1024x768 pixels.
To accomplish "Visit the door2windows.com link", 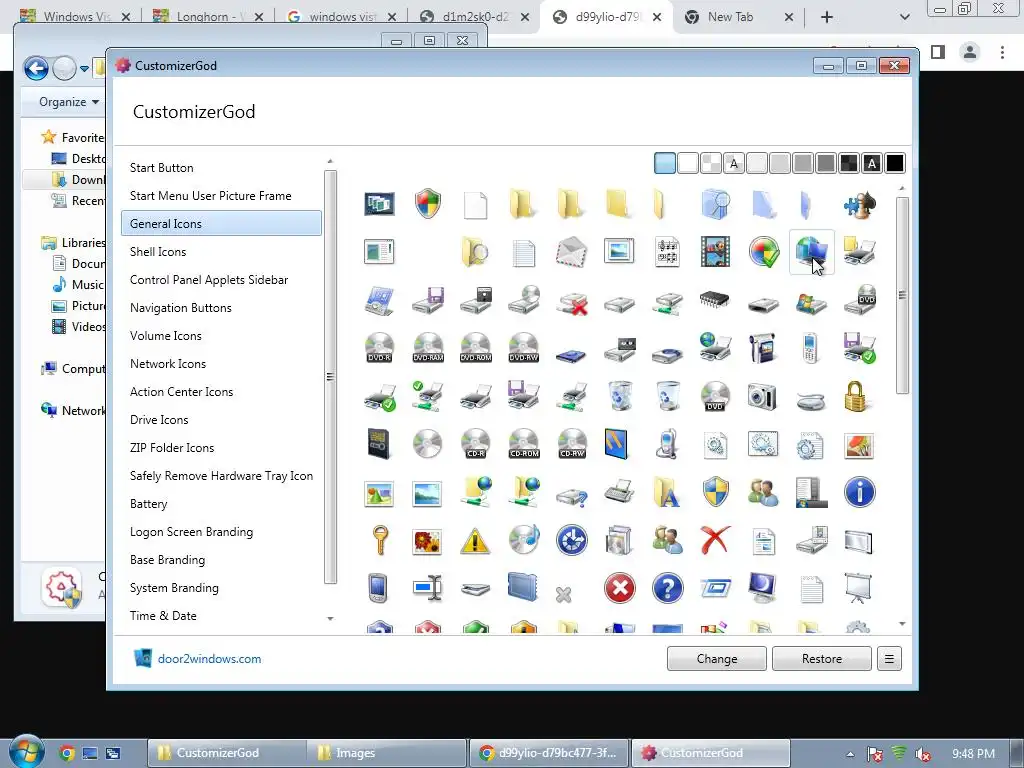I will tap(209, 659).
